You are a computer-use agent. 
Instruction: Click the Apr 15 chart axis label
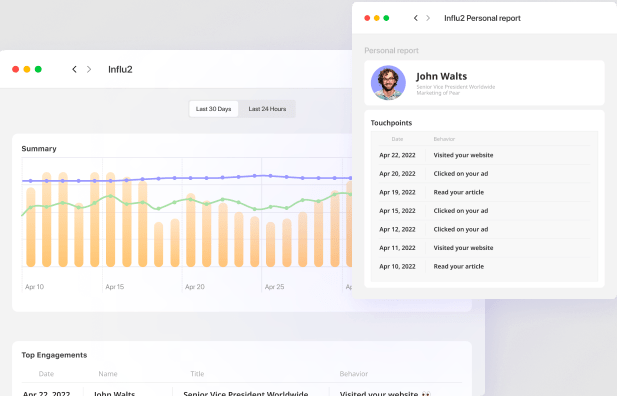115,287
